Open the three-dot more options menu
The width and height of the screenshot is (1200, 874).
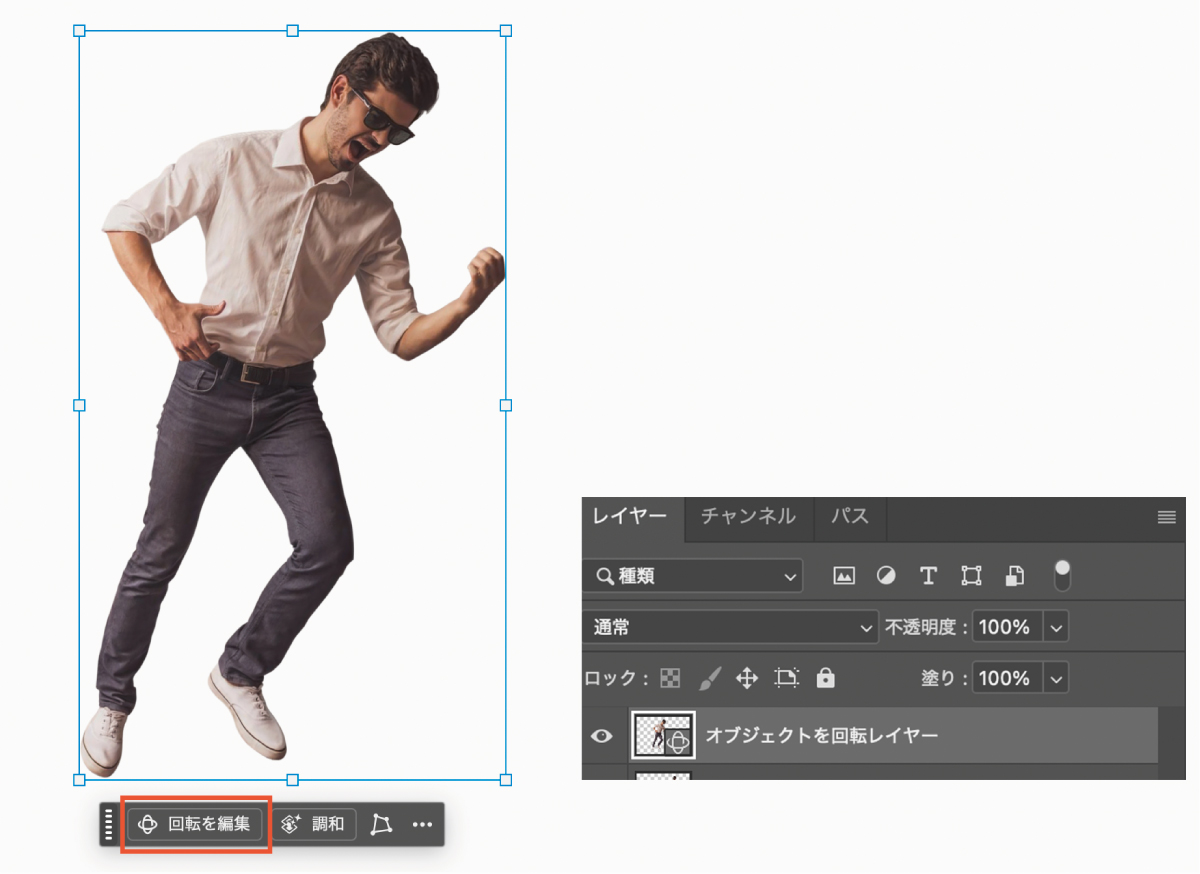(x=422, y=824)
